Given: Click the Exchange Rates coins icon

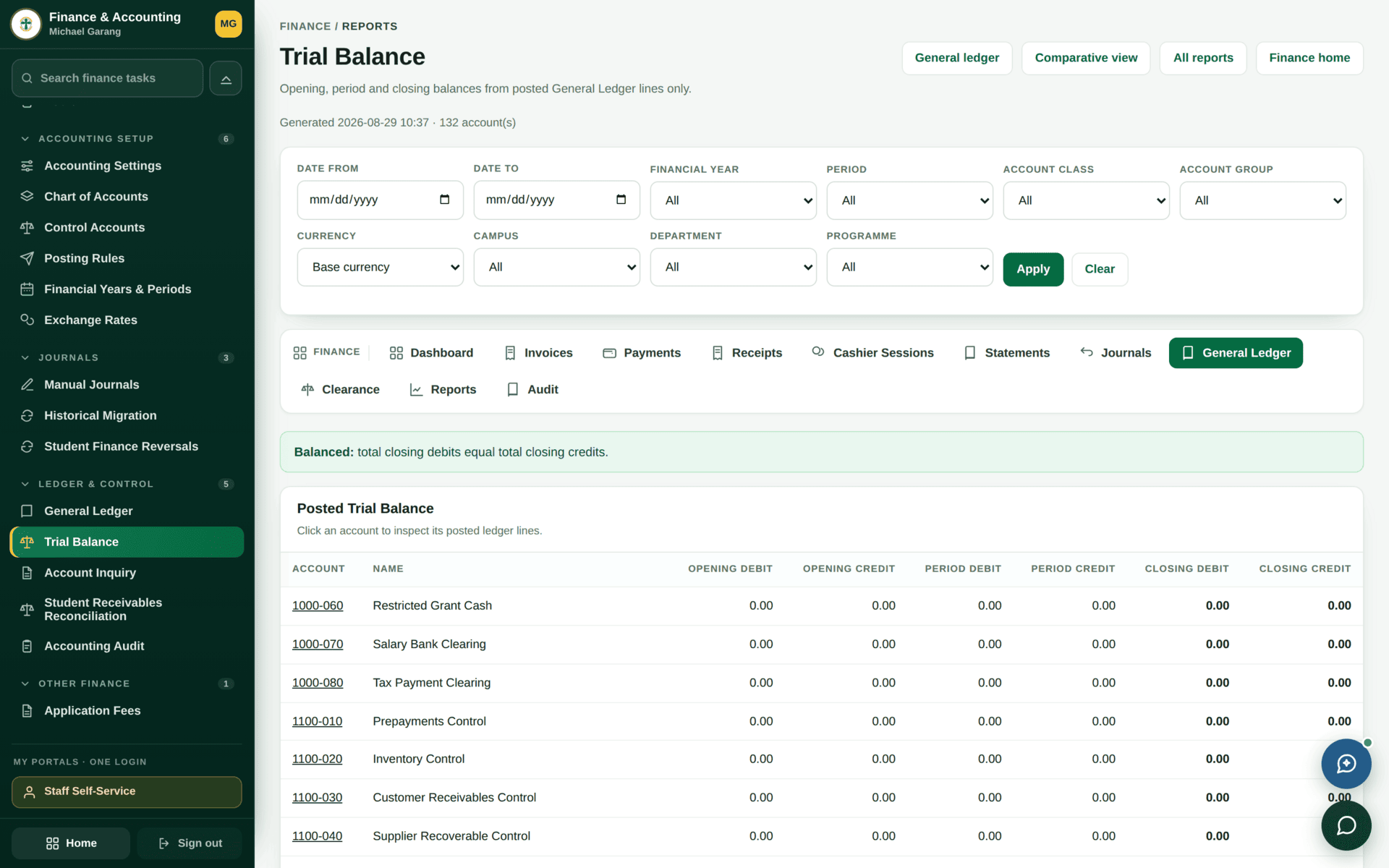Looking at the screenshot, I should pos(27,320).
